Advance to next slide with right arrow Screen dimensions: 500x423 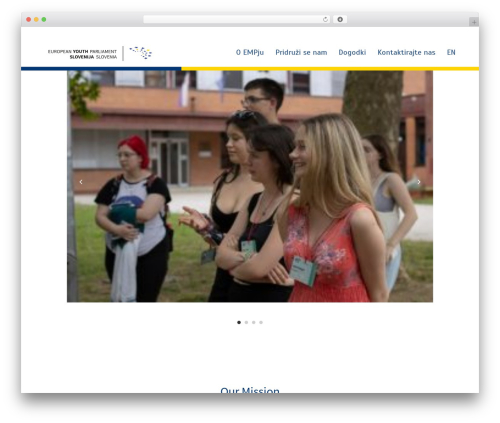pyautogui.click(x=419, y=182)
